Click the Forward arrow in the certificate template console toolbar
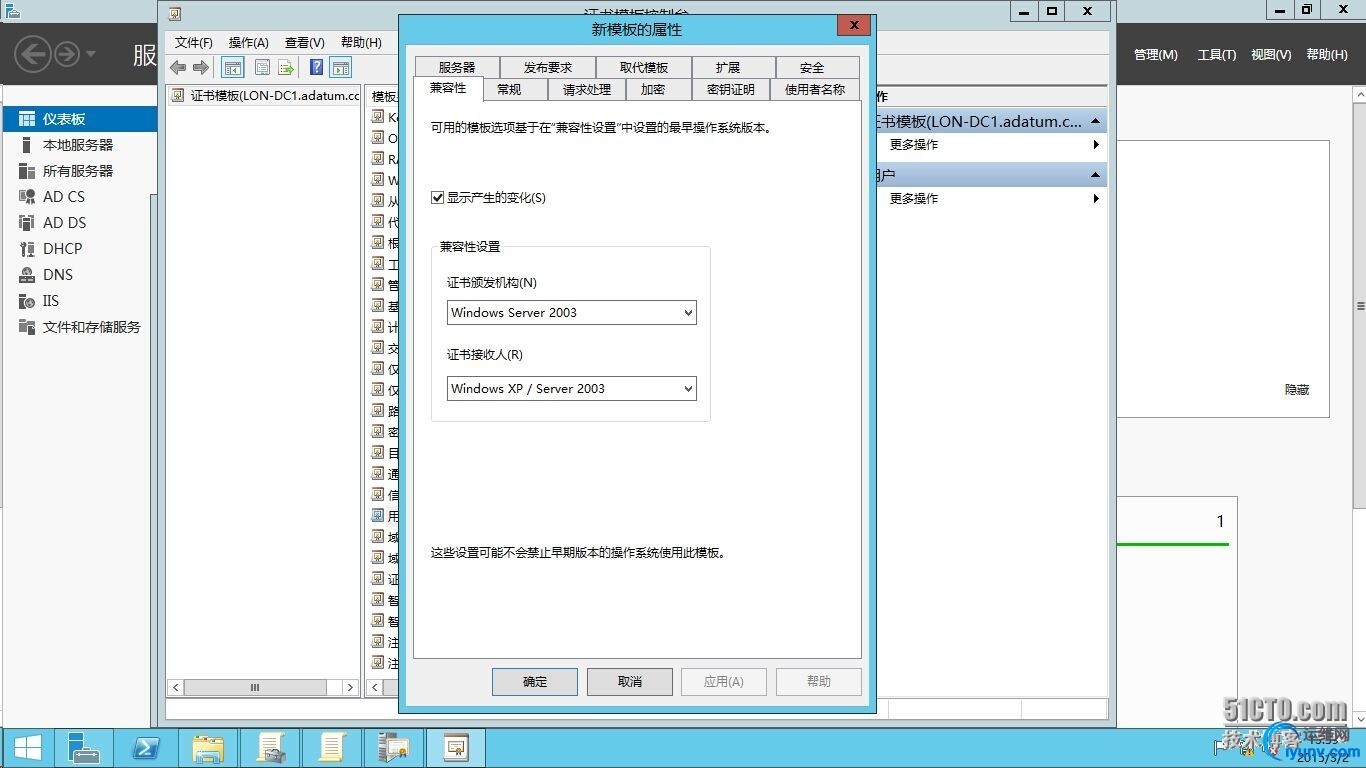The width and height of the screenshot is (1366, 768). coord(200,68)
